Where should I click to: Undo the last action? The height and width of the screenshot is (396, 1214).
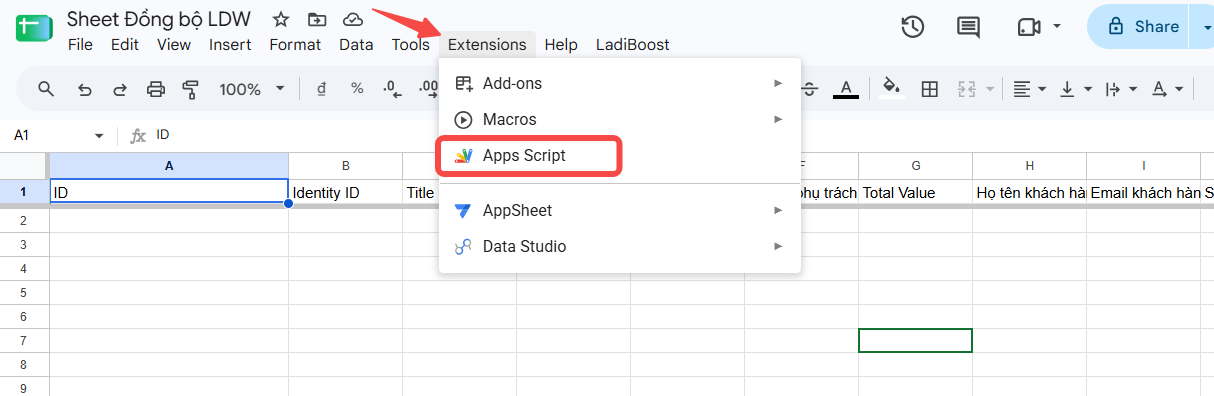coord(84,89)
